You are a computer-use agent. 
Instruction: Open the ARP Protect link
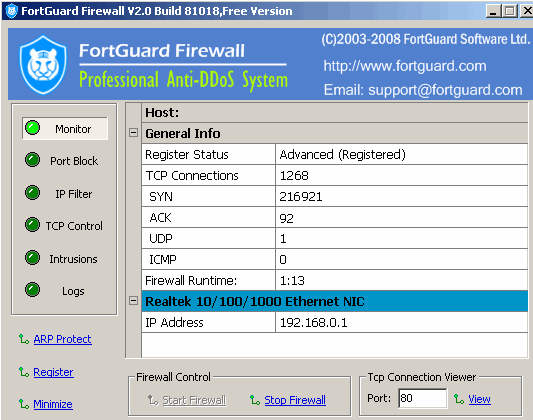(x=63, y=339)
